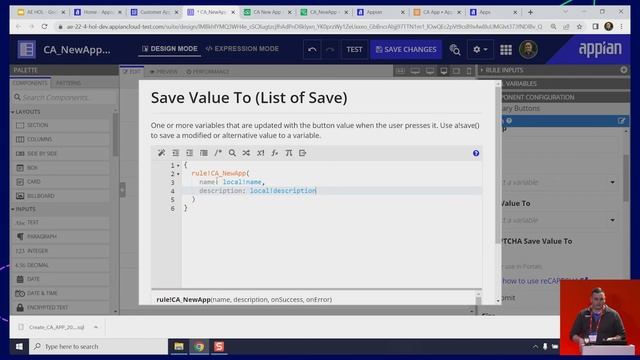The width and height of the screenshot is (640, 360).
Task: Switch to EXPRESSION MODE tab
Action: click(x=242, y=49)
